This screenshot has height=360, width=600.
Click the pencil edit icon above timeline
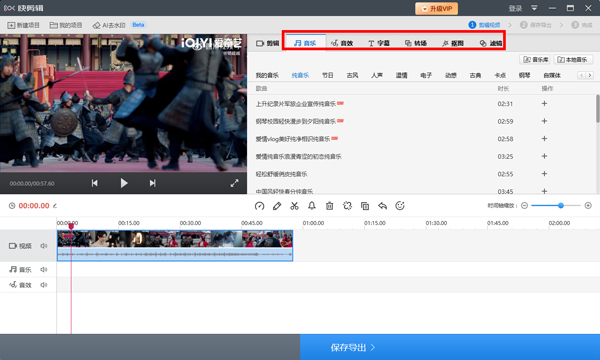point(277,206)
